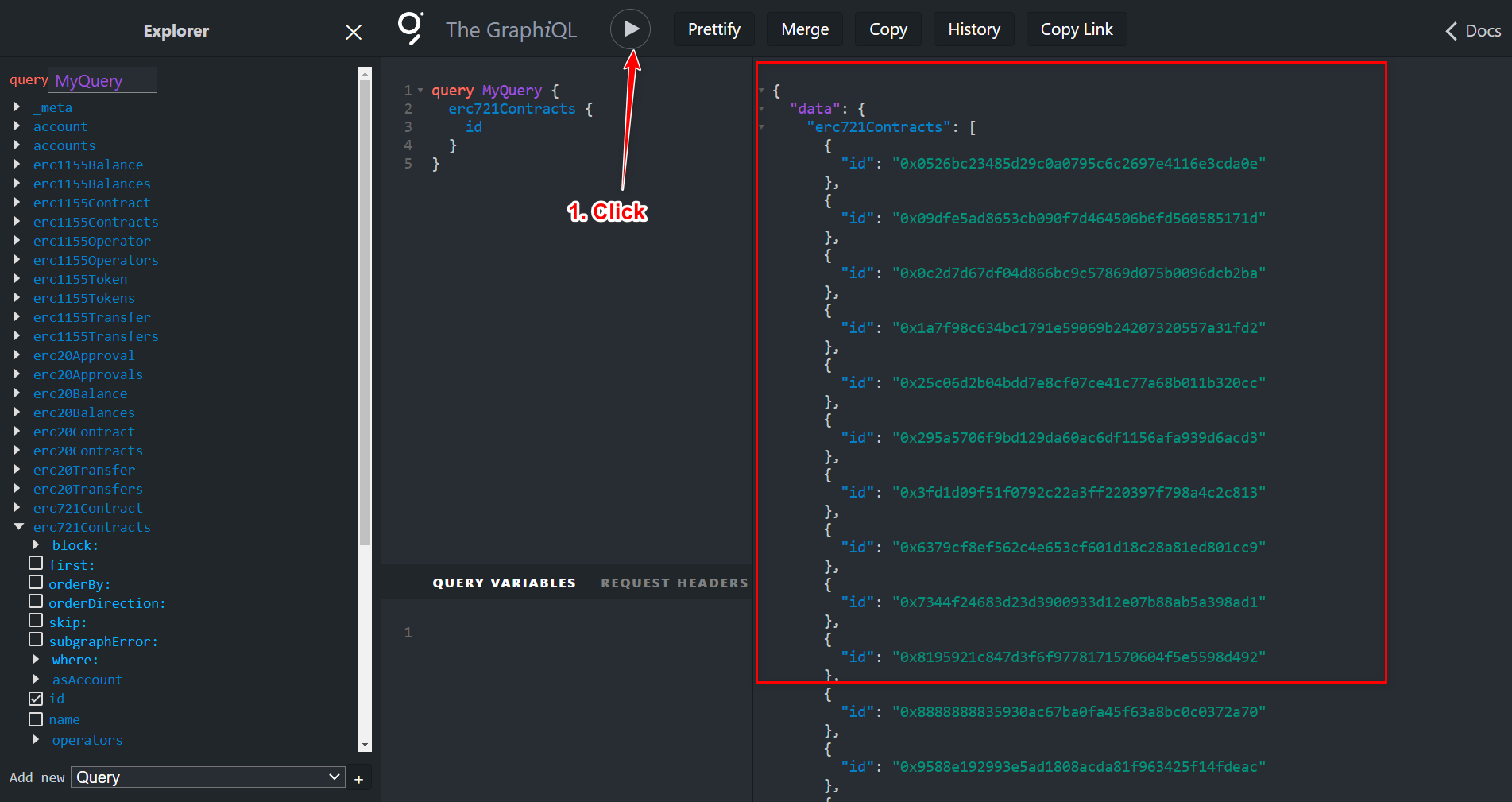Close the Explorer panel with X icon

tap(354, 32)
